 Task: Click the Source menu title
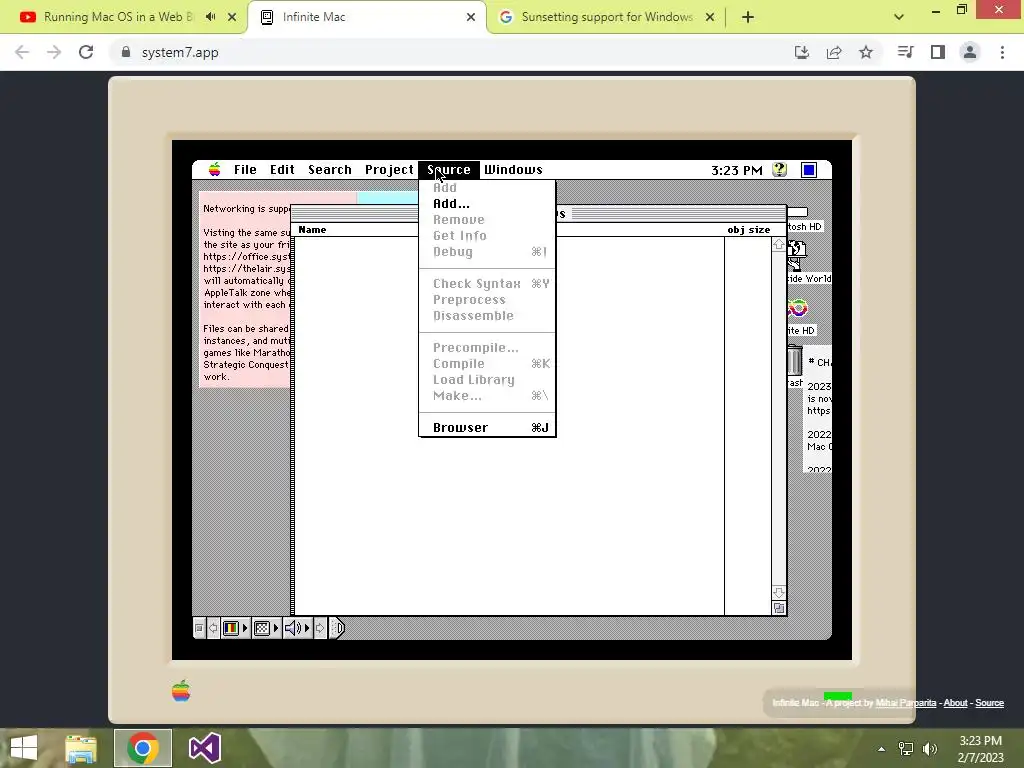tap(449, 170)
